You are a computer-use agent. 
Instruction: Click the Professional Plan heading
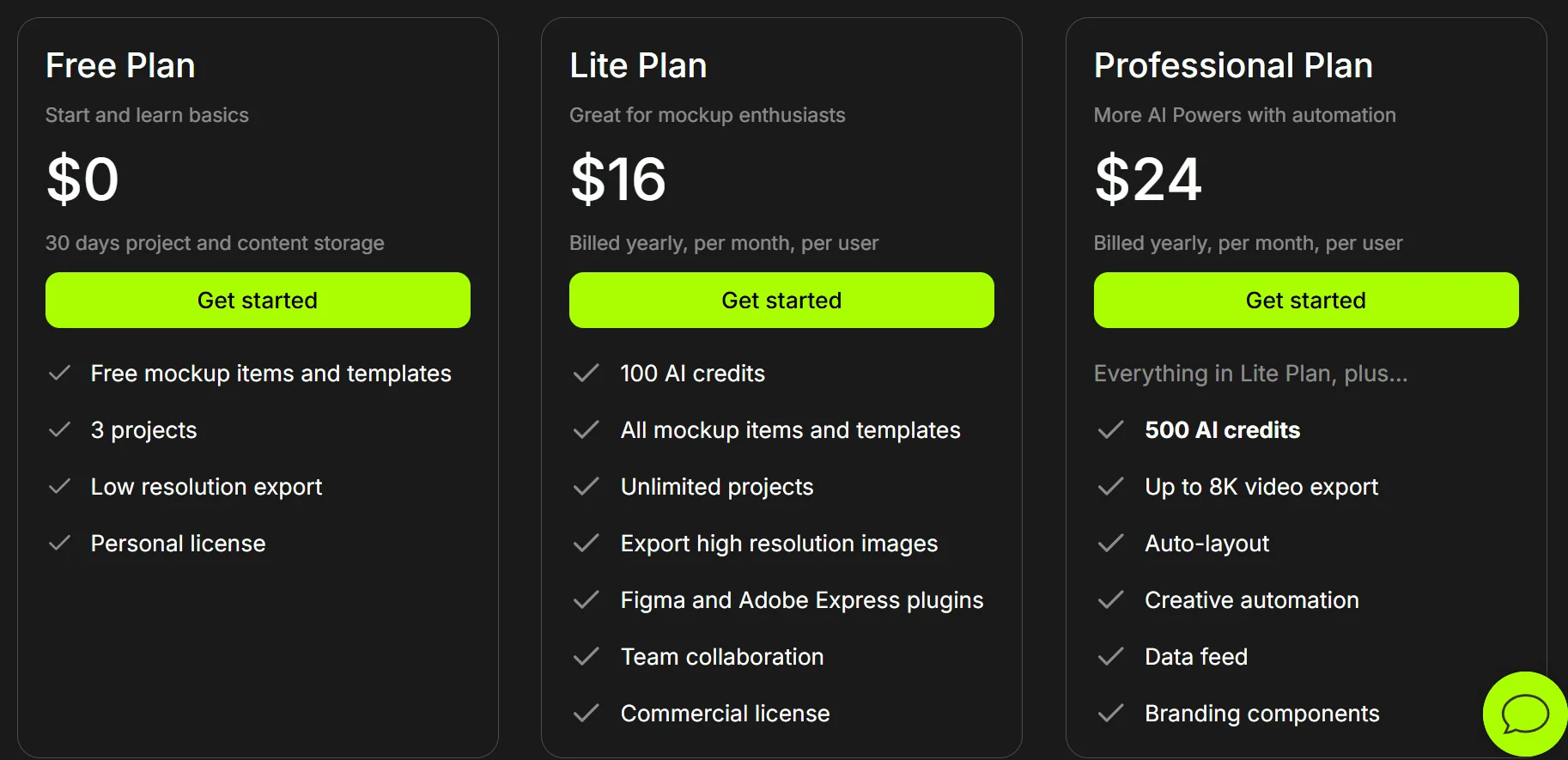tap(1233, 65)
